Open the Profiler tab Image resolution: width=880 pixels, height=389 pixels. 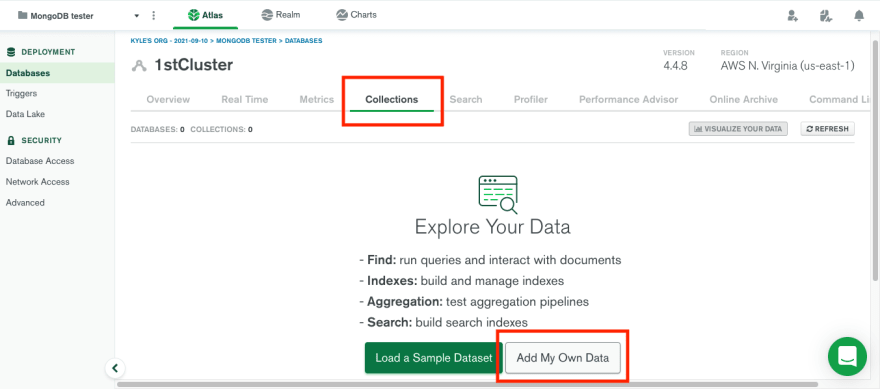tap(531, 99)
